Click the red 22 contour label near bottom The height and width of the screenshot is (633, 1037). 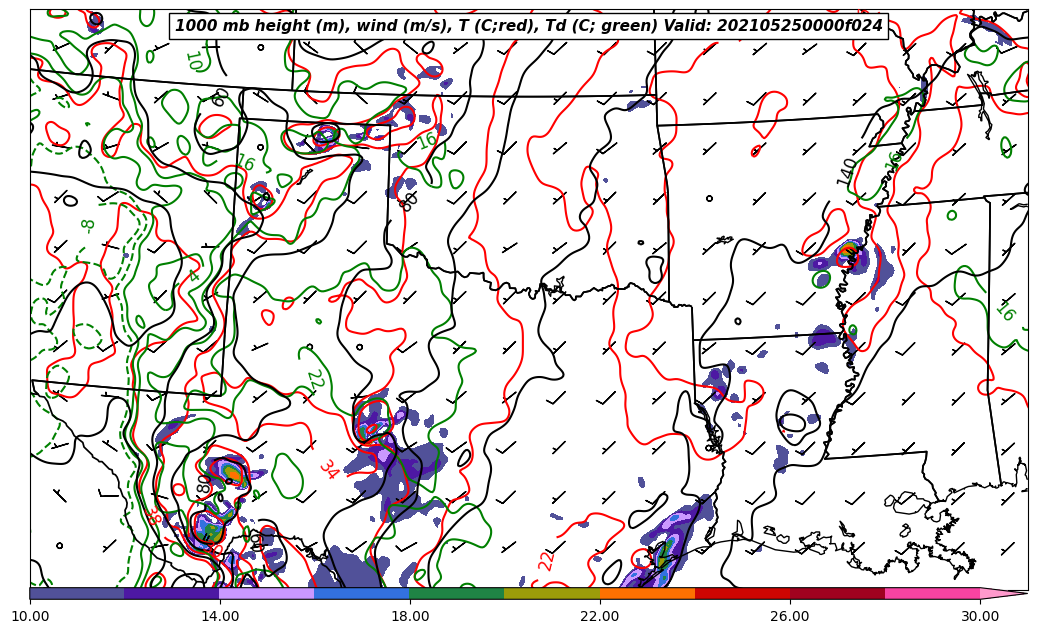click(x=547, y=560)
